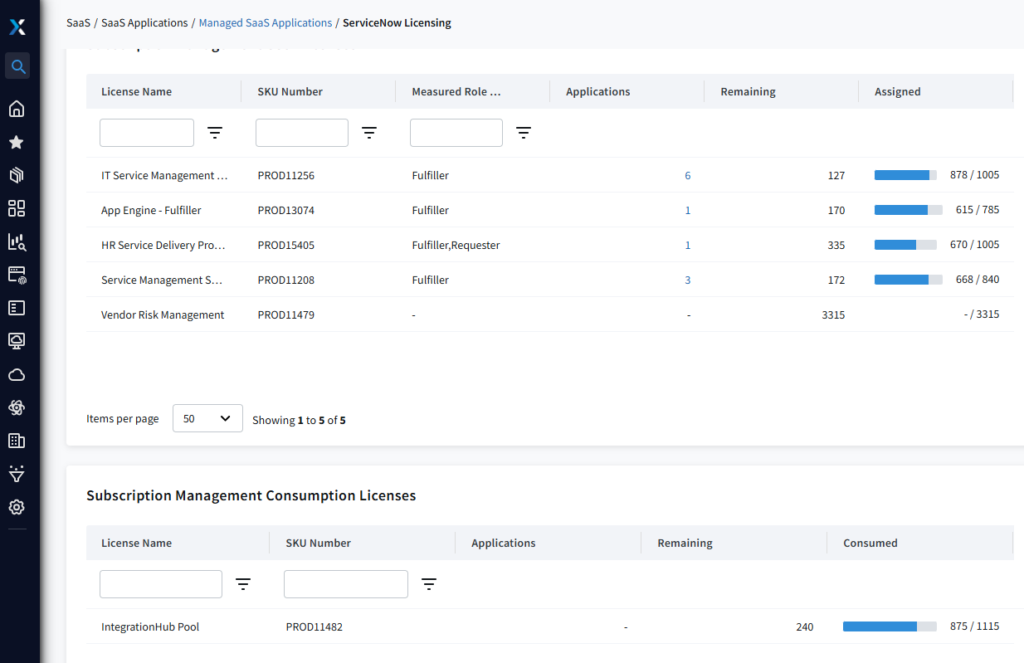Open the Analytics chart icon in sidebar
Viewport: 1024px width, 663px height.
click(x=16, y=241)
